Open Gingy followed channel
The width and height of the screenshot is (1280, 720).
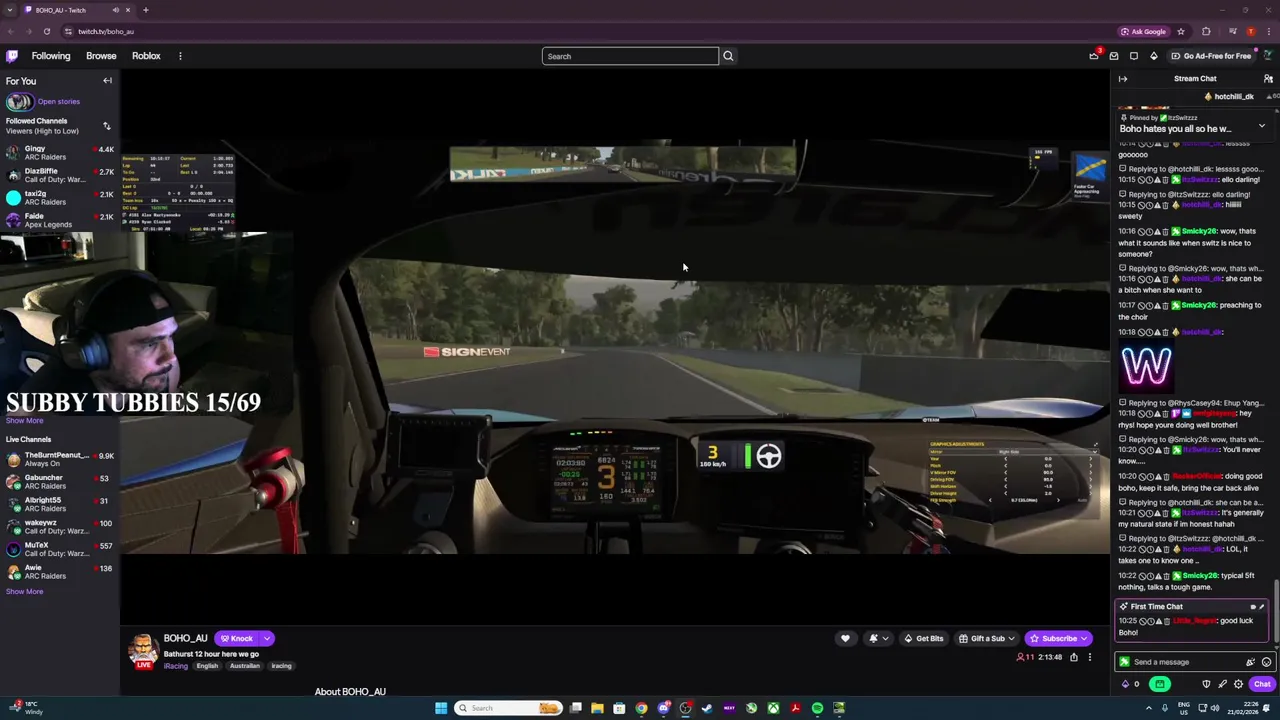(60, 153)
